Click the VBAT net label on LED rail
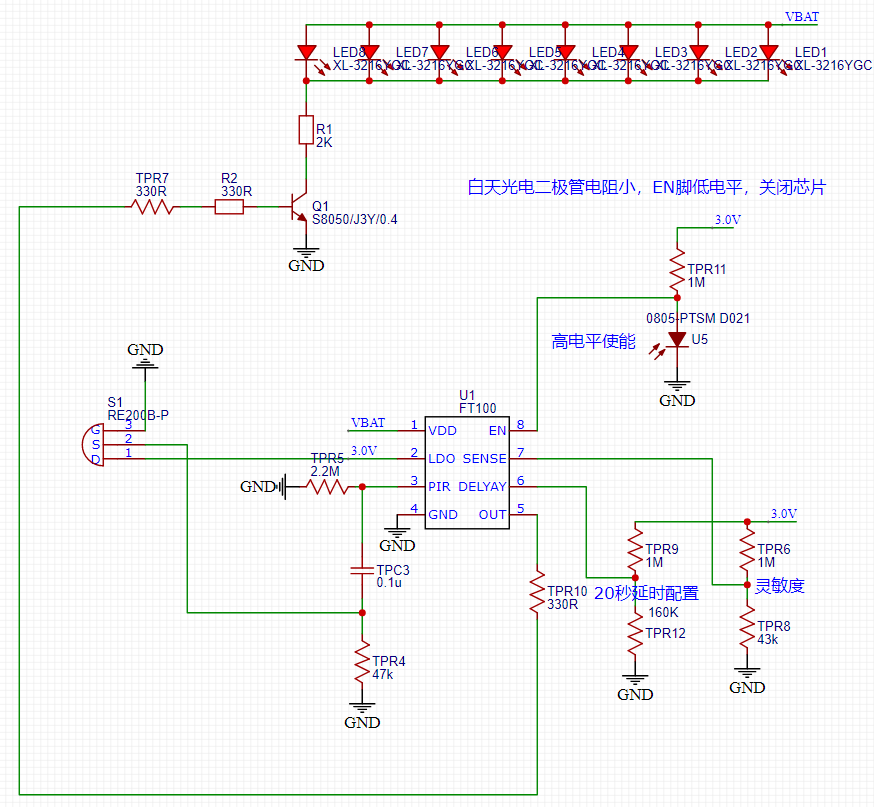Viewport: 874px width, 807px height. [802, 17]
